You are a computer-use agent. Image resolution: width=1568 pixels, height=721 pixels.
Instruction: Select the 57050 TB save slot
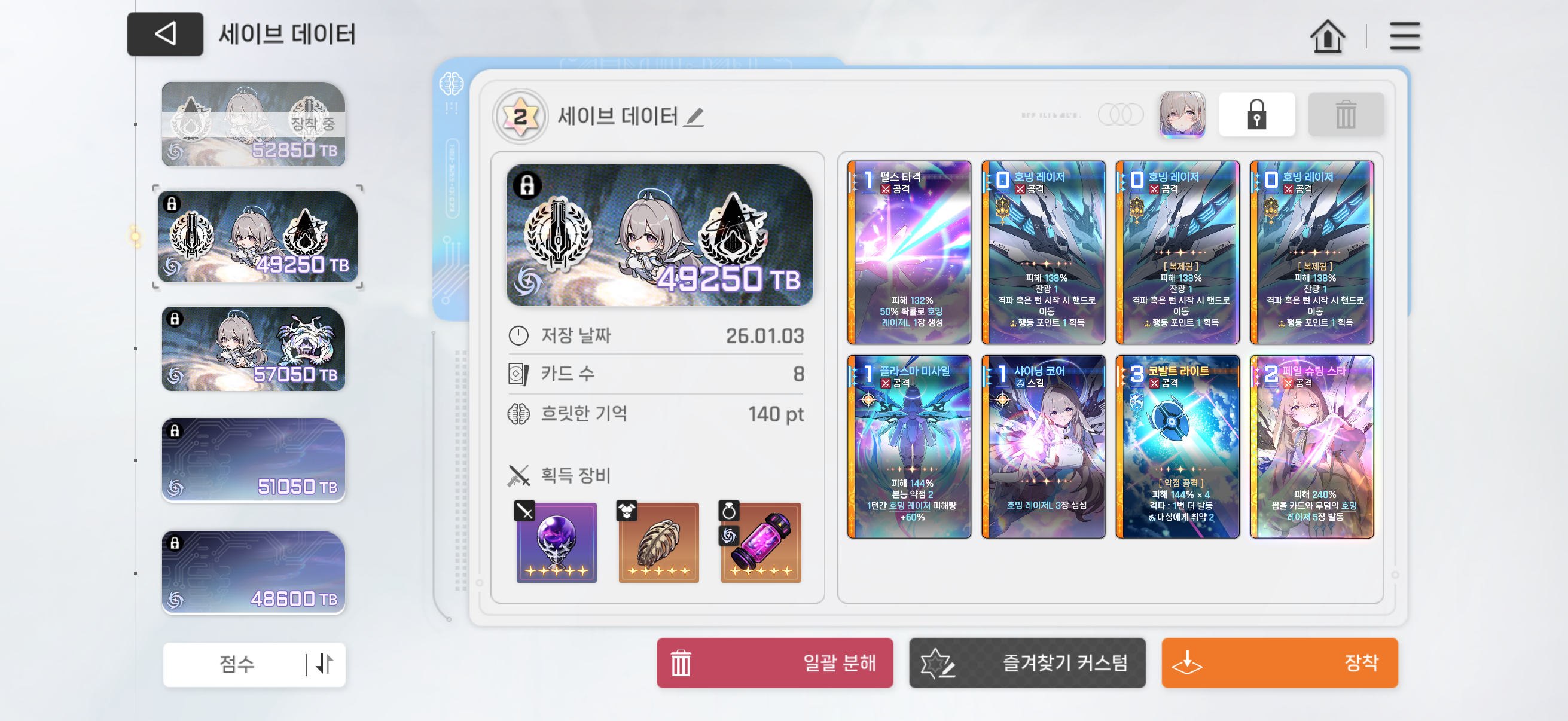pyautogui.click(x=254, y=349)
